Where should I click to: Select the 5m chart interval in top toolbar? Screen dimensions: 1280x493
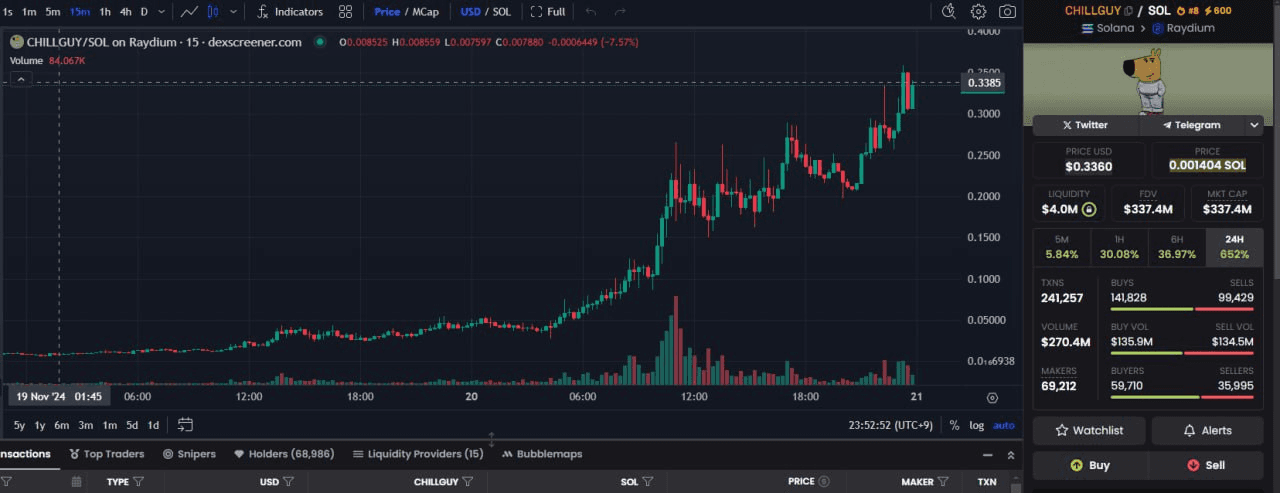53,12
